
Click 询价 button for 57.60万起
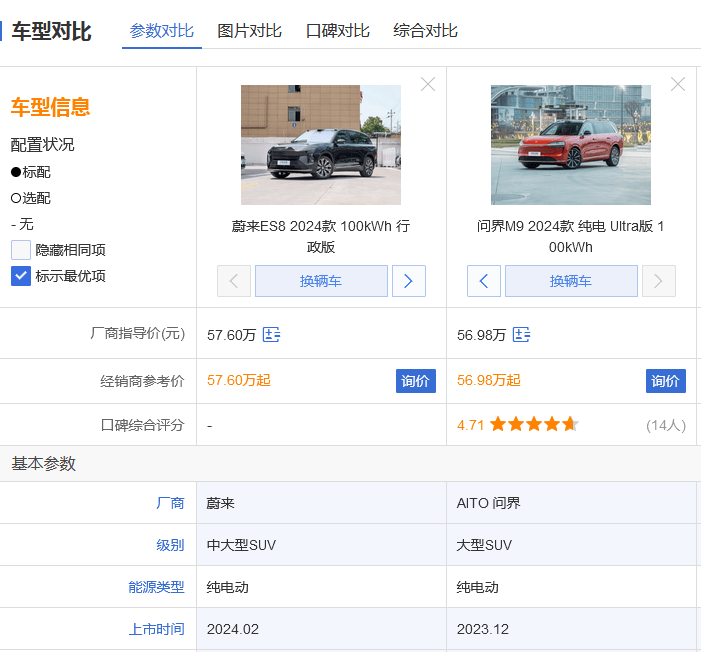(415, 381)
